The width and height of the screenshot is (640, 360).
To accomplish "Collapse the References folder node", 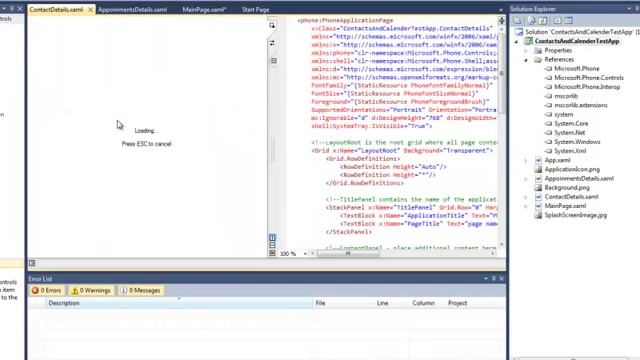I will point(526,60).
